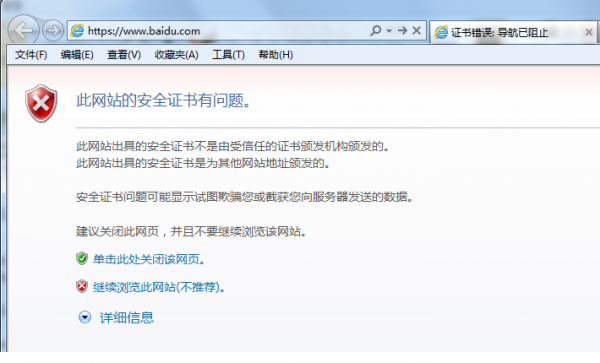This screenshot has height=363, width=600.
Task: Click the search magnifier in address bar
Action: (376, 30)
